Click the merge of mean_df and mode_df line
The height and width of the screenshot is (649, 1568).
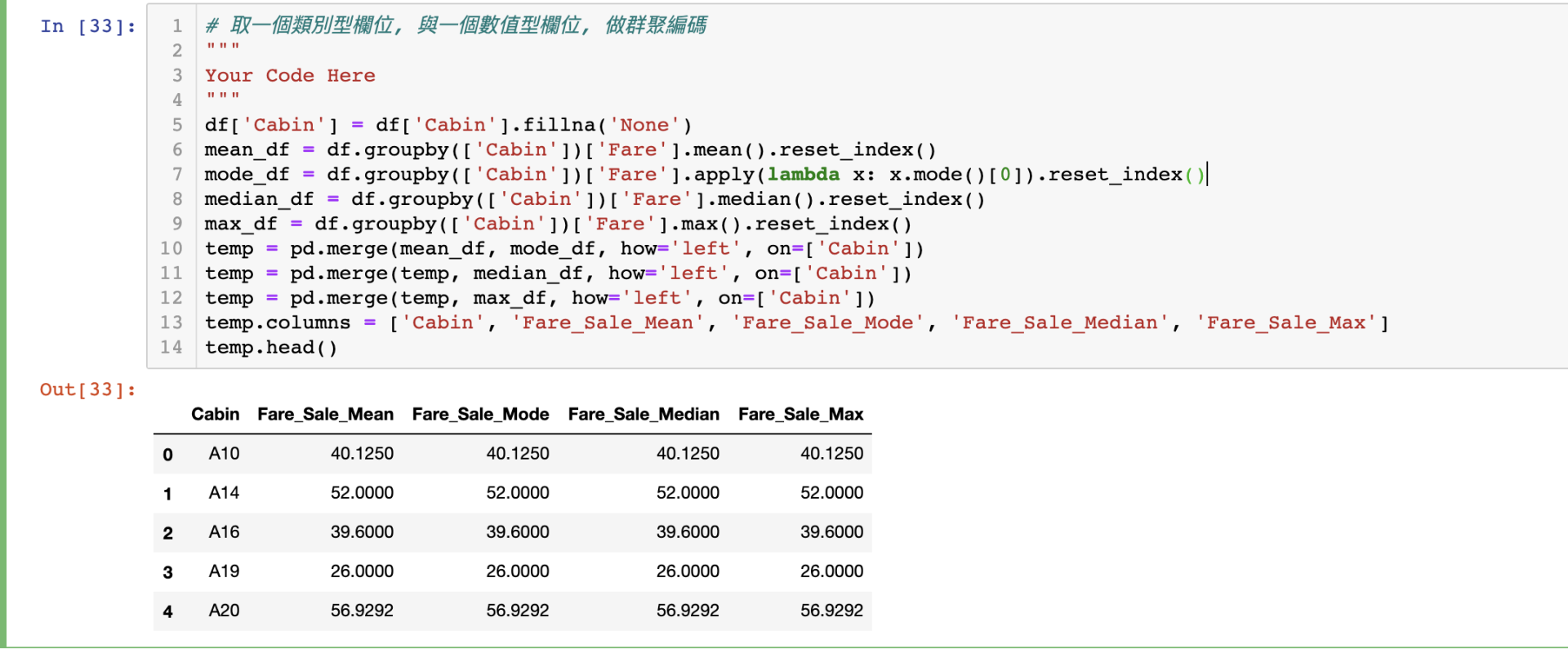564,249
